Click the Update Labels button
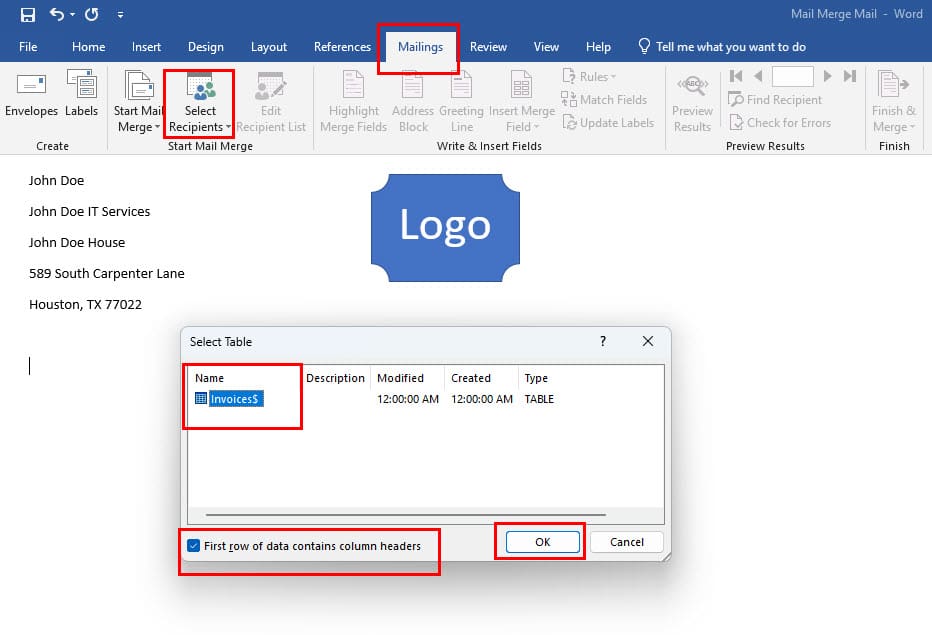The image size is (932, 635). (x=607, y=122)
